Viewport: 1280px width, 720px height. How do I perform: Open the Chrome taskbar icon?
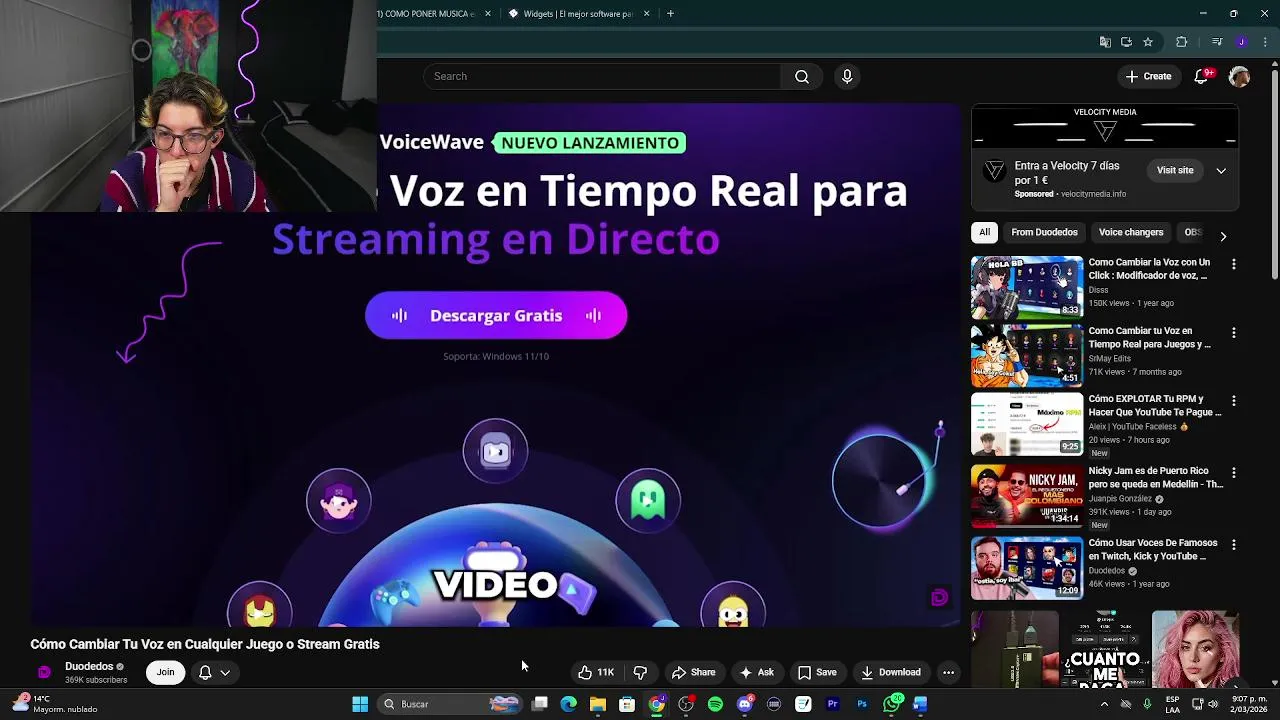click(x=656, y=704)
